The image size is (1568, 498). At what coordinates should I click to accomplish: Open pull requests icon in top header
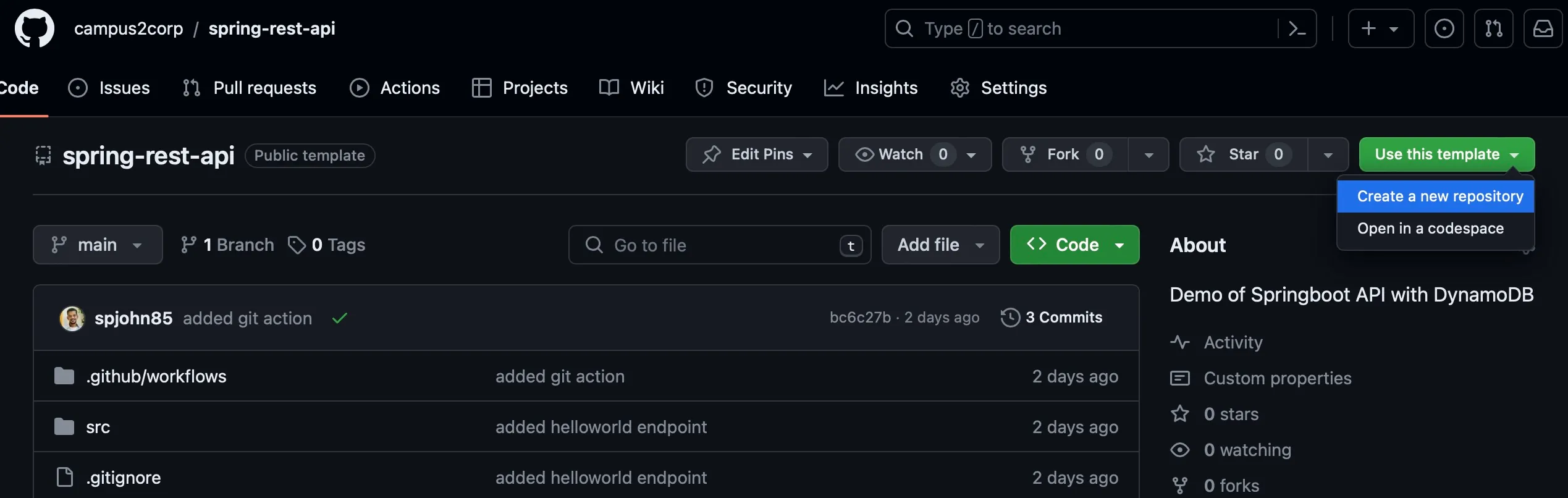tap(1493, 28)
